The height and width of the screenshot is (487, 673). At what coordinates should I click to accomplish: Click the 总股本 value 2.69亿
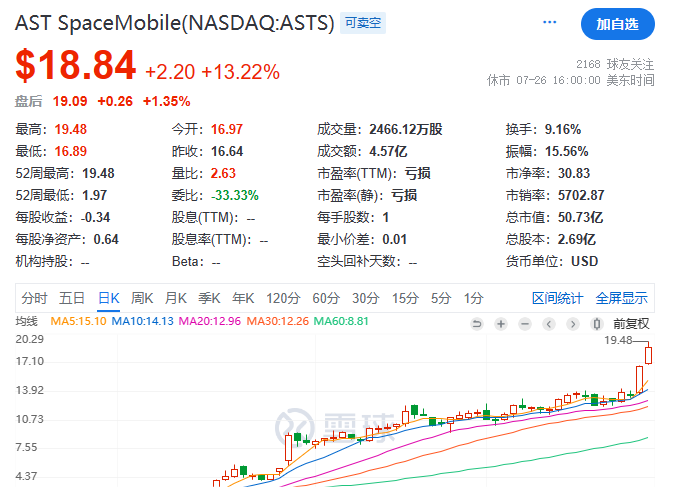pyautogui.click(x=576, y=239)
